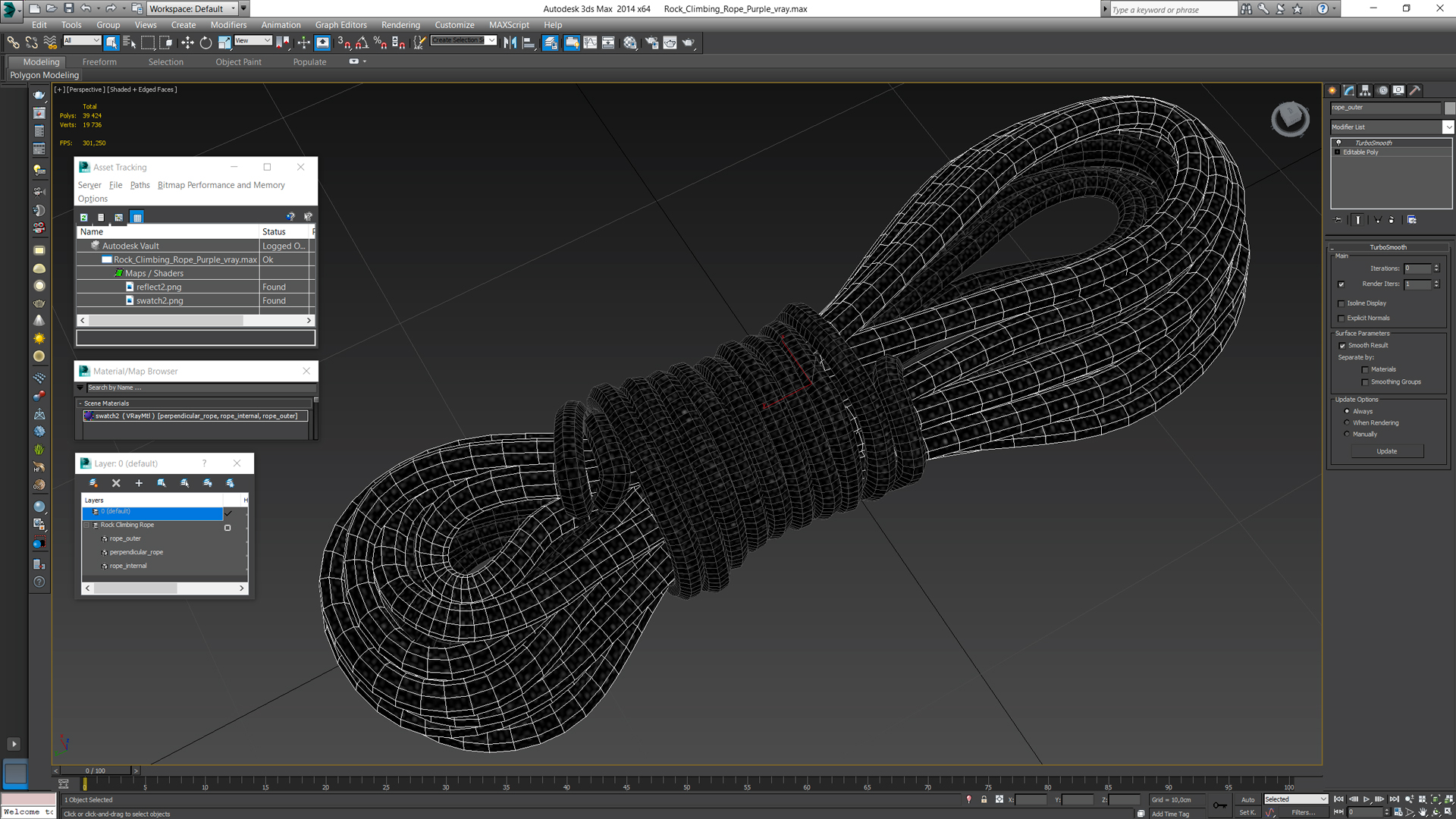The height and width of the screenshot is (819, 1456).
Task: Enable the Render Iters checkbox
Action: (1341, 284)
